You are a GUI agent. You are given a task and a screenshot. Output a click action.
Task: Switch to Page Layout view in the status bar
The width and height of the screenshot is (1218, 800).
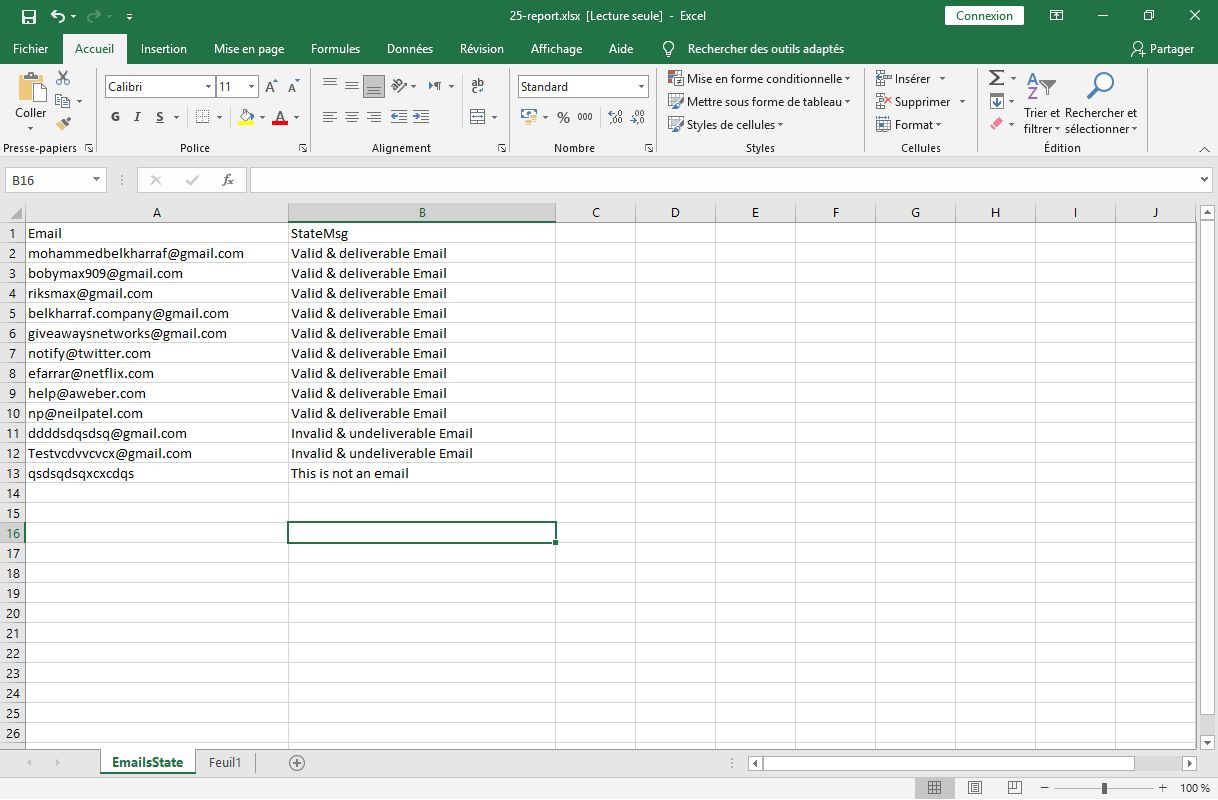[975, 788]
